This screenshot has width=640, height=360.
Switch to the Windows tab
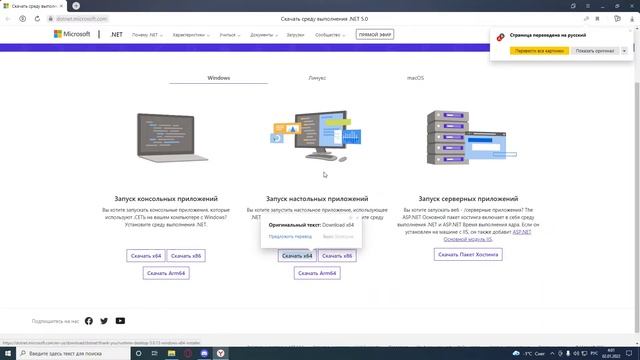tap(218, 78)
